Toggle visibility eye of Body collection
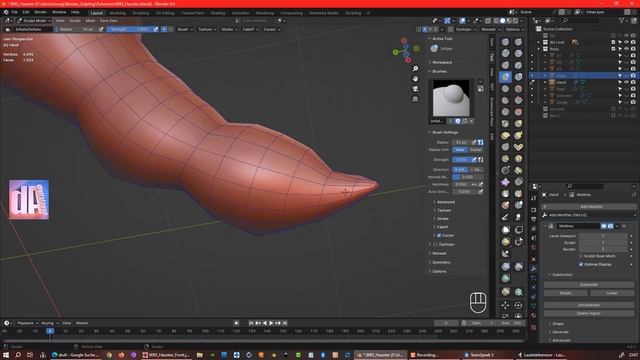Screen dimensions: 640x360 [x=627, y=49]
